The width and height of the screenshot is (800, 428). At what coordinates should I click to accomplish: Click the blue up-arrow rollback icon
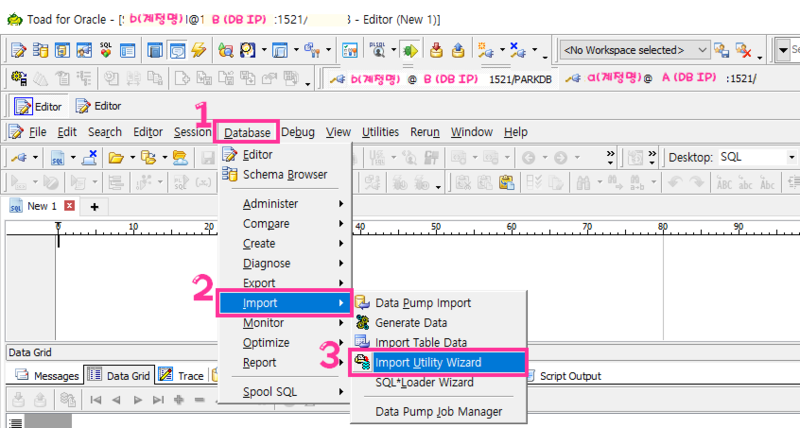(458, 50)
